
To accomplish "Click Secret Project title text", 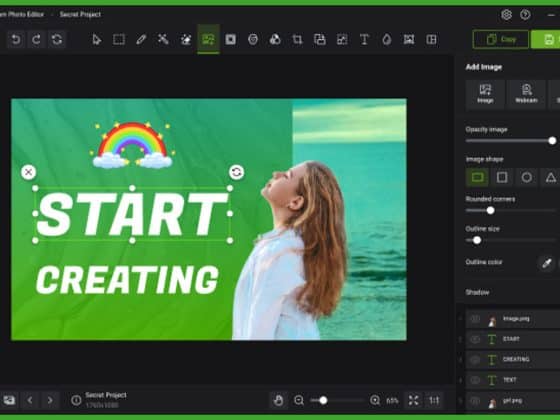I will pos(80,14).
